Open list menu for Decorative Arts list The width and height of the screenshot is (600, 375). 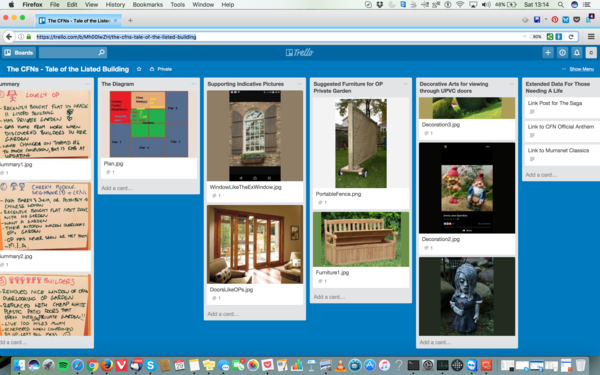[x=512, y=84]
